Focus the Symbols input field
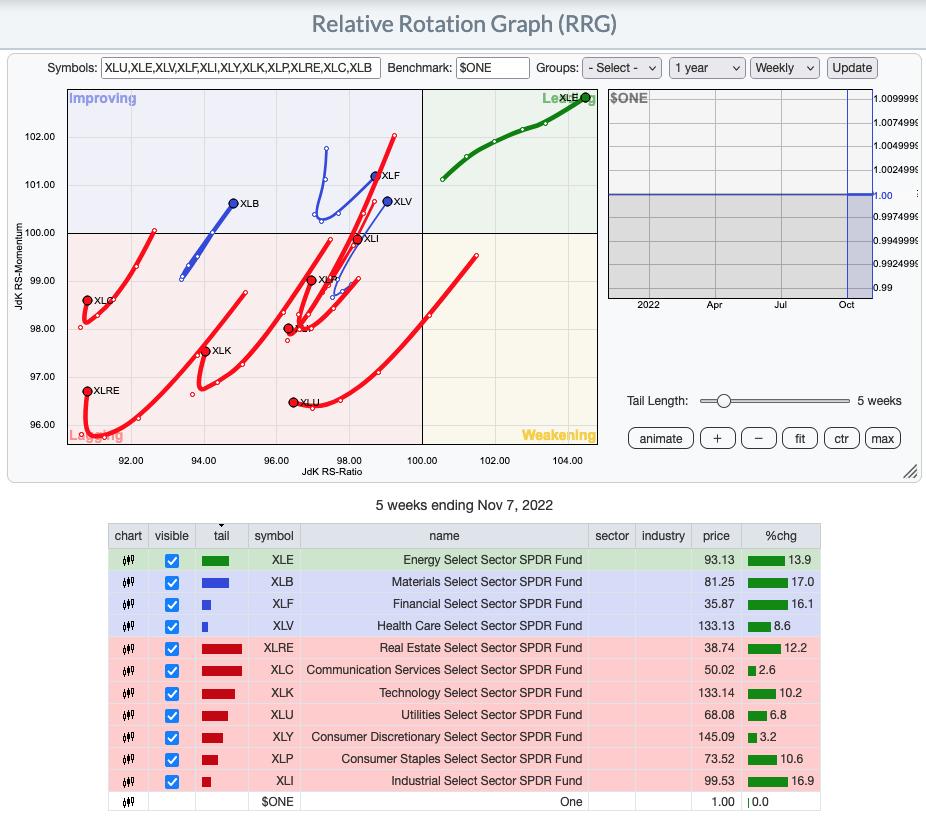This screenshot has height=816, width=926. [x=241, y=68]
